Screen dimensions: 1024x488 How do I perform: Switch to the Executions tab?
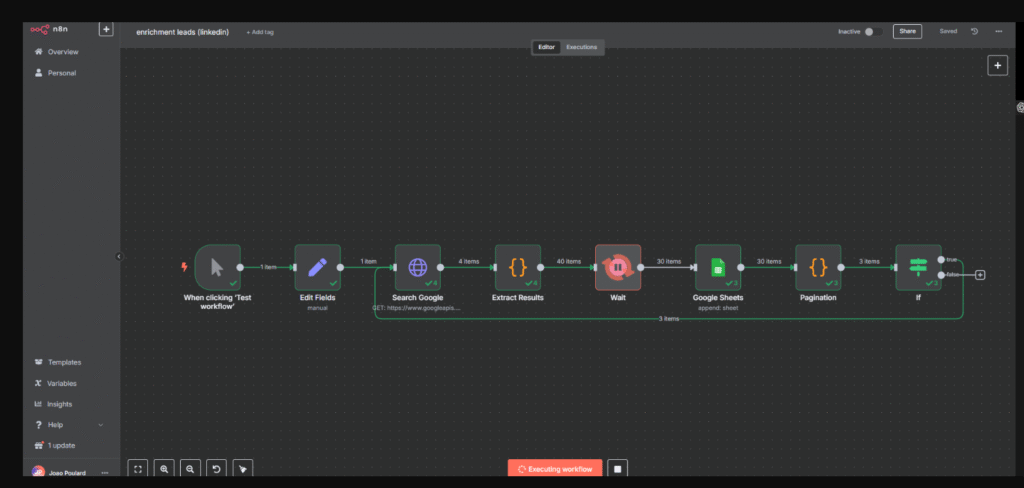pyautogui.click(x=582, y=47)
